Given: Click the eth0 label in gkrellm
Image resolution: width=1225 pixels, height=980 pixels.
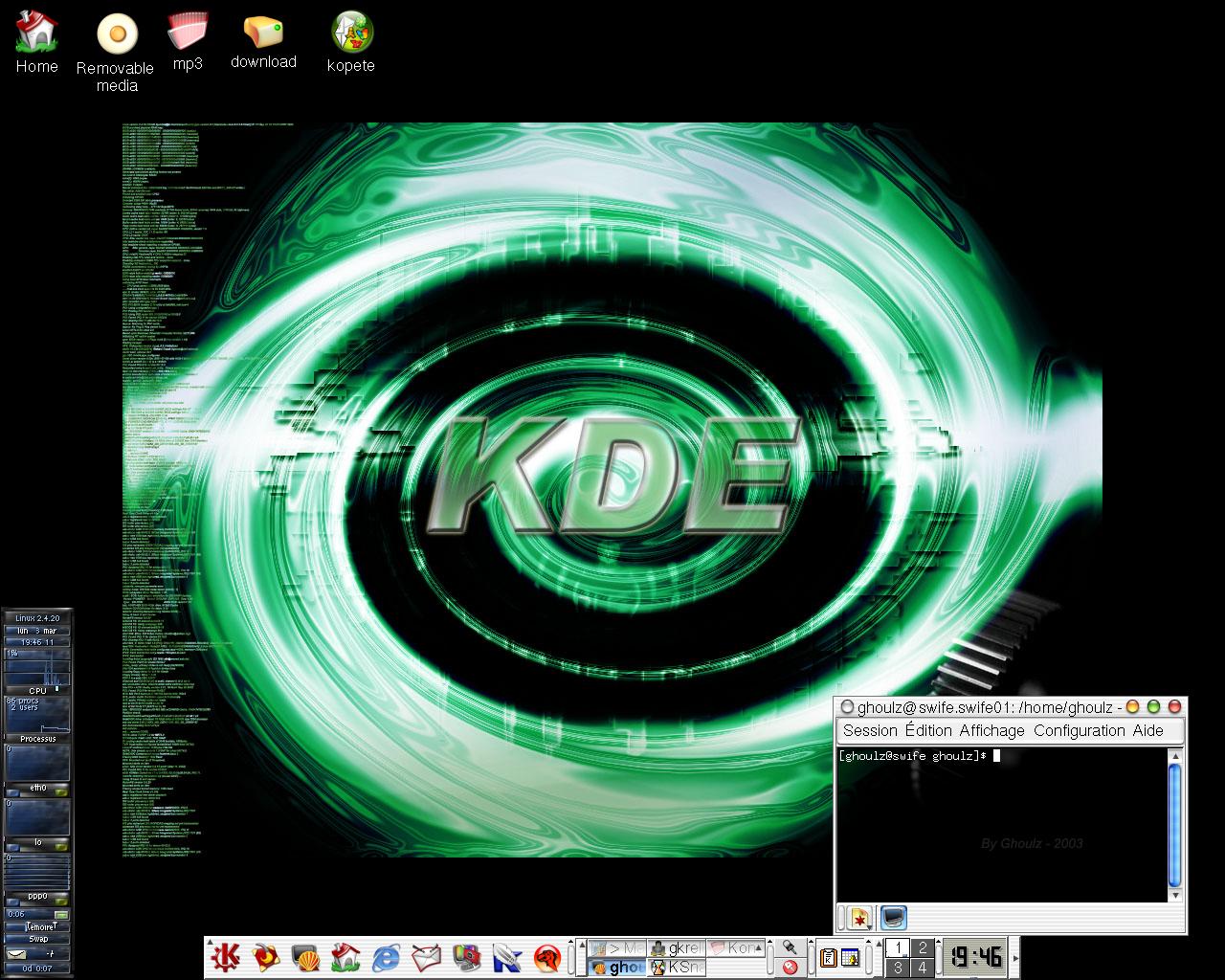Looking at the screenshot, I should pos(38,788).
